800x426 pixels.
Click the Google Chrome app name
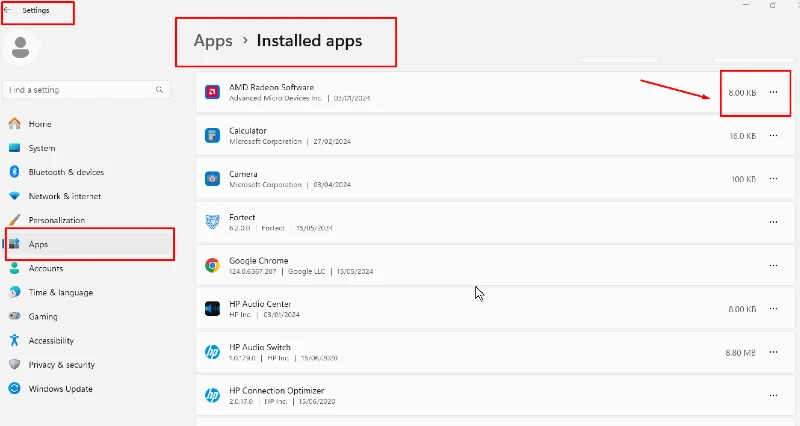259,260
